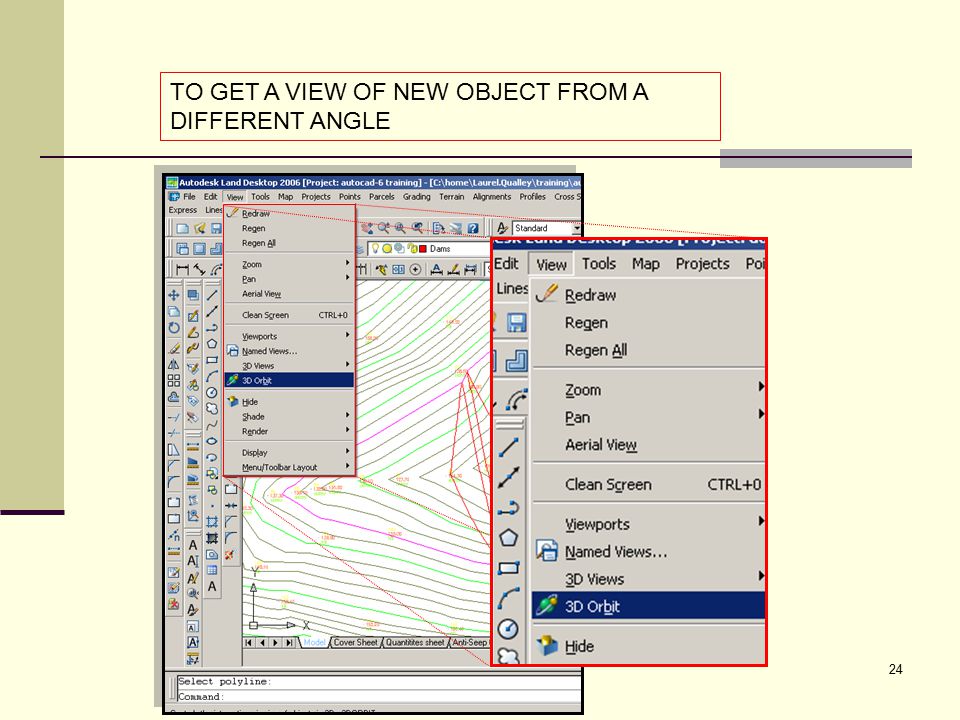The height and width of the screenshot is (720, 960).
Task: Select the Circle tool in enlarged inset
Action: pos(509,628)
